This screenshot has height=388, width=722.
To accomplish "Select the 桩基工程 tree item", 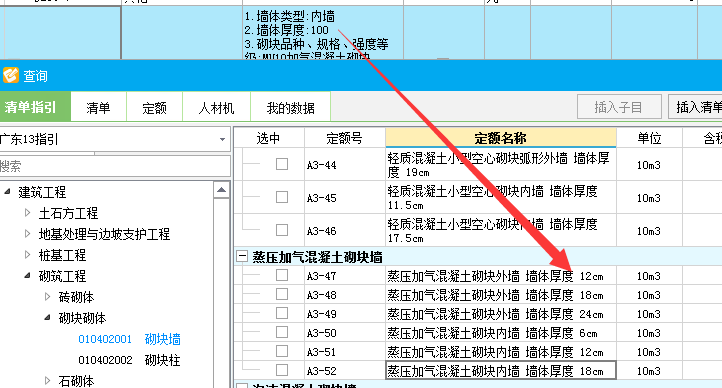I will point(62,255).
